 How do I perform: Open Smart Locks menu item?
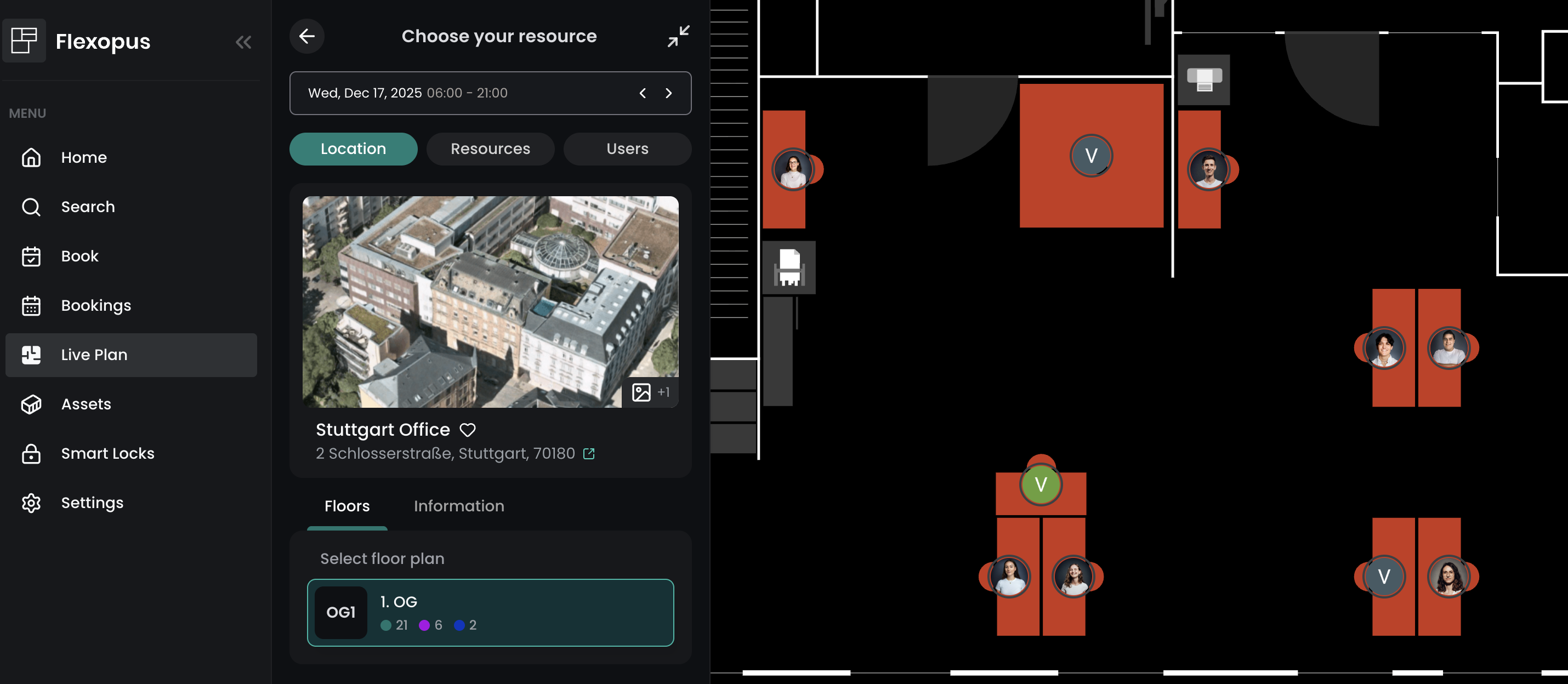pos(107,453)
